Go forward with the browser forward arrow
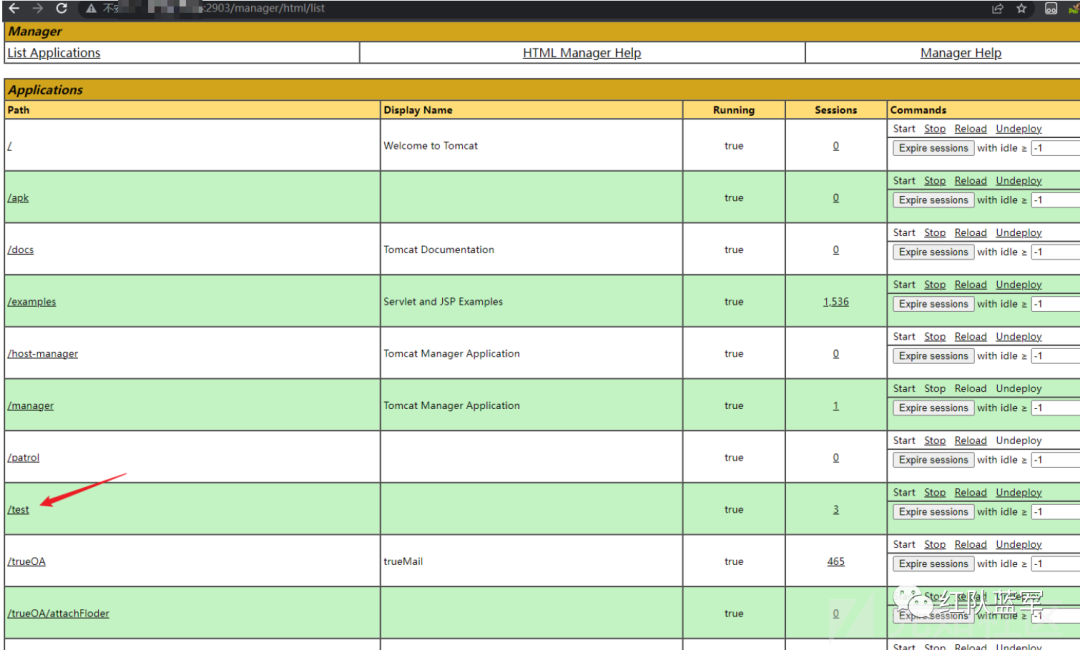This screenshot has height=650, width=1080. 38,8
